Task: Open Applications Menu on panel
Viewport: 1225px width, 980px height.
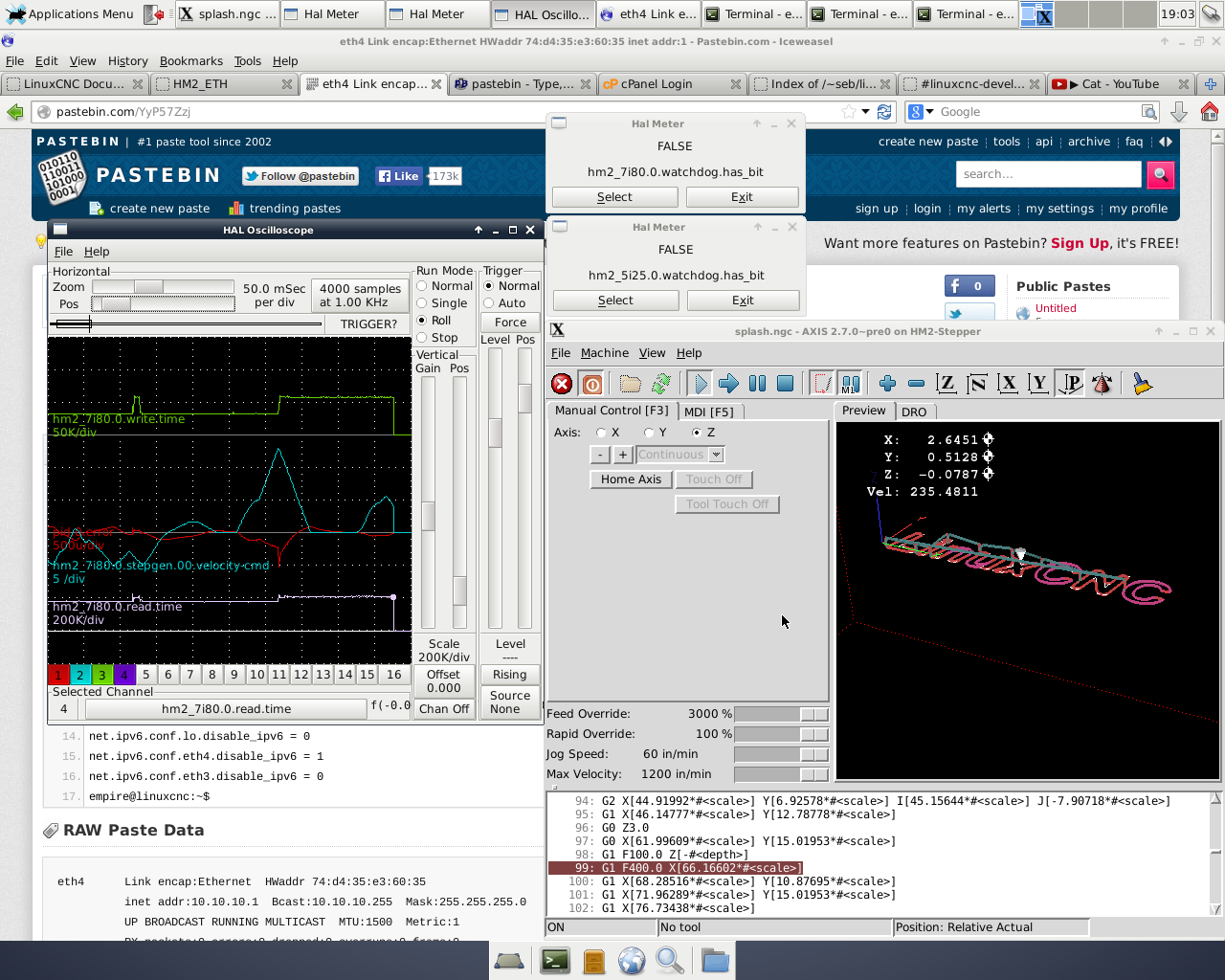Action: coord(70,14)
